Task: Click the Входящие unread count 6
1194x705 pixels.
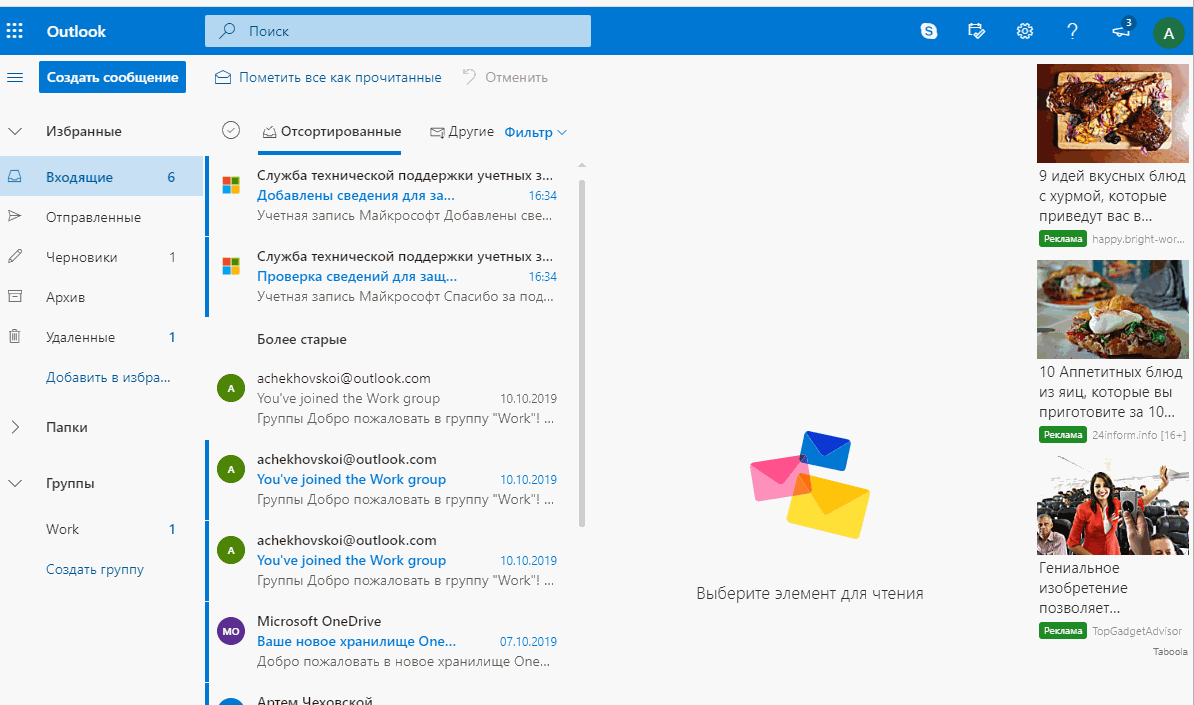Action: click(x=171, y=177)
